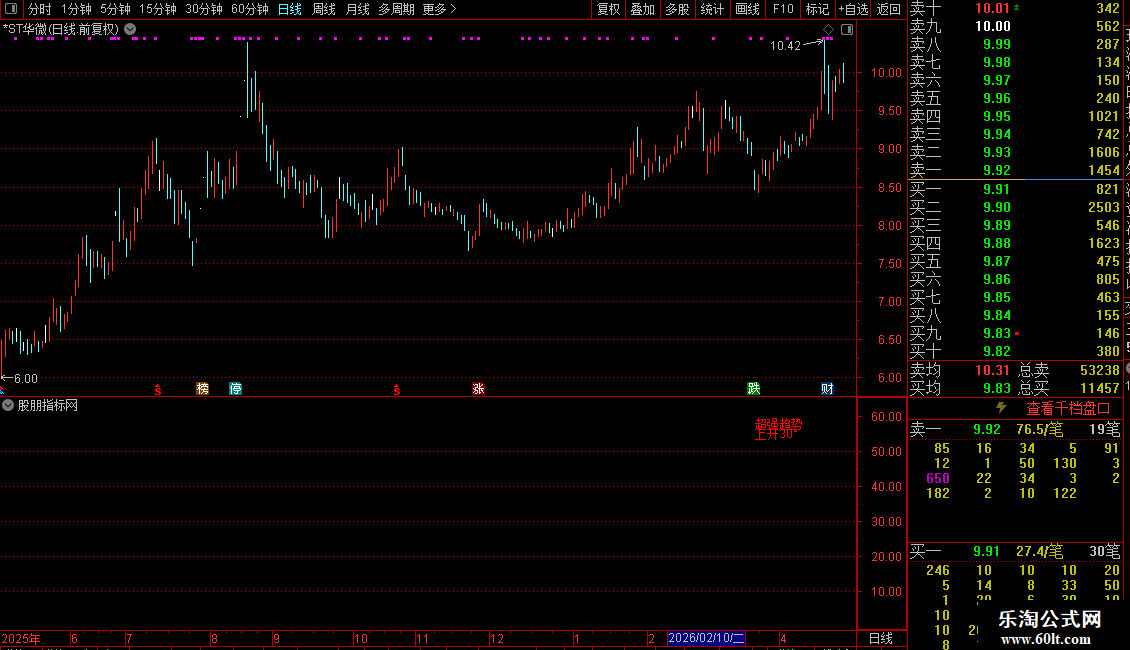Click the 246 bid queue quantity

938,570
